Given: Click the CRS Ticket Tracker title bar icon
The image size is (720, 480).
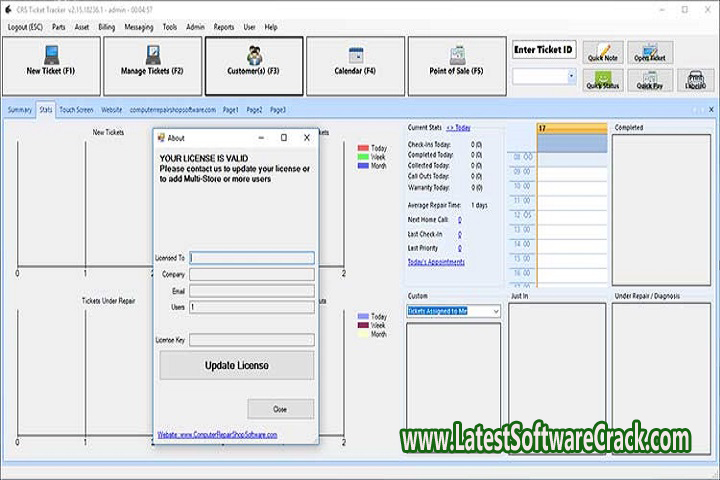Looking at the screenshot, I should (8, 9).
